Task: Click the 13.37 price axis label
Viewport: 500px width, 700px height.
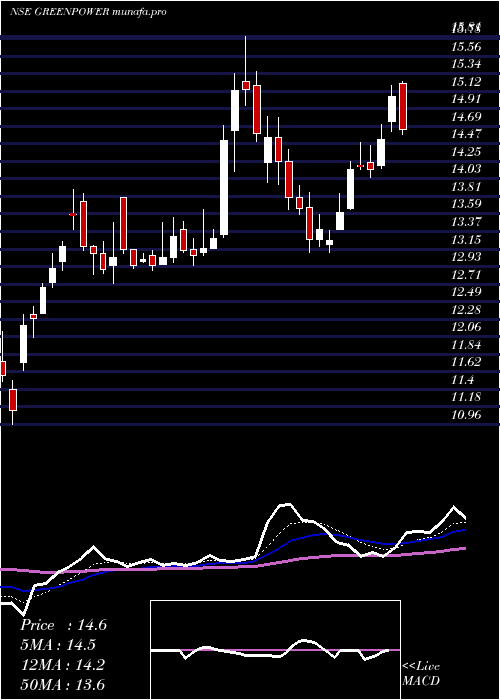Action: pyautogui.click(x=466, y=221)
